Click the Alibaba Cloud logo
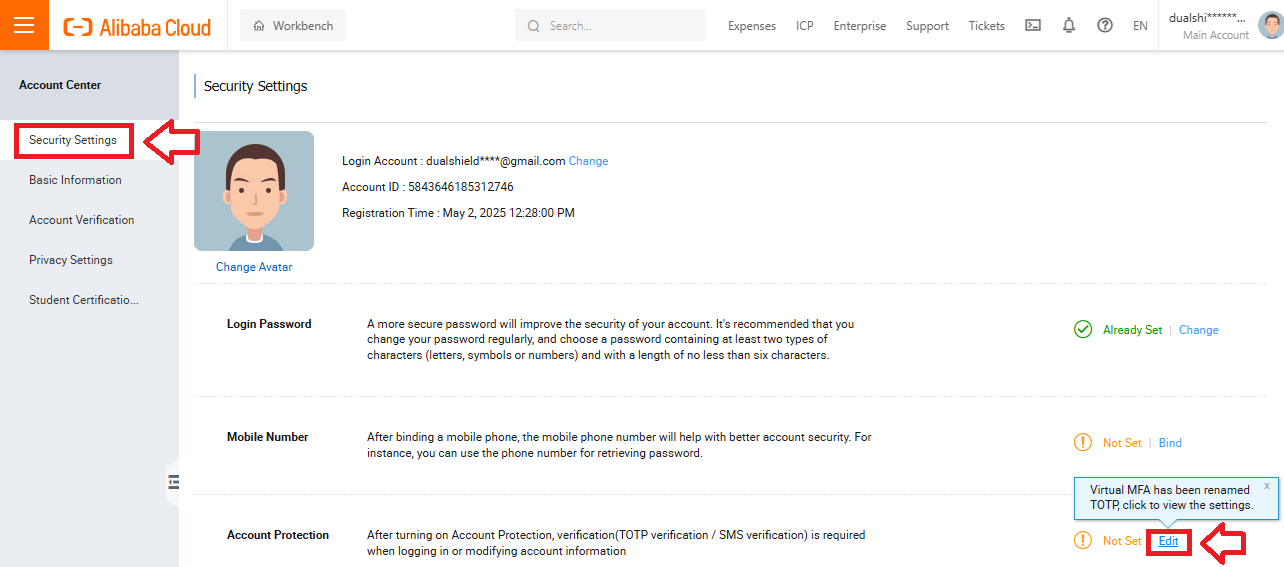Screen dimensions: 1284x567 pos(137,27)
